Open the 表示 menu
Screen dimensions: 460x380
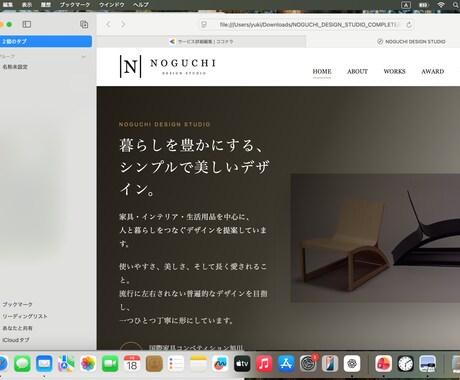coord(27,5)
